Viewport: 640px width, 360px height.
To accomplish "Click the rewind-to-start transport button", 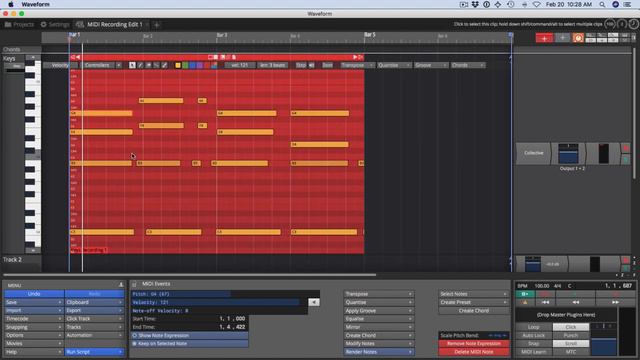I will [x=545, y=302].
